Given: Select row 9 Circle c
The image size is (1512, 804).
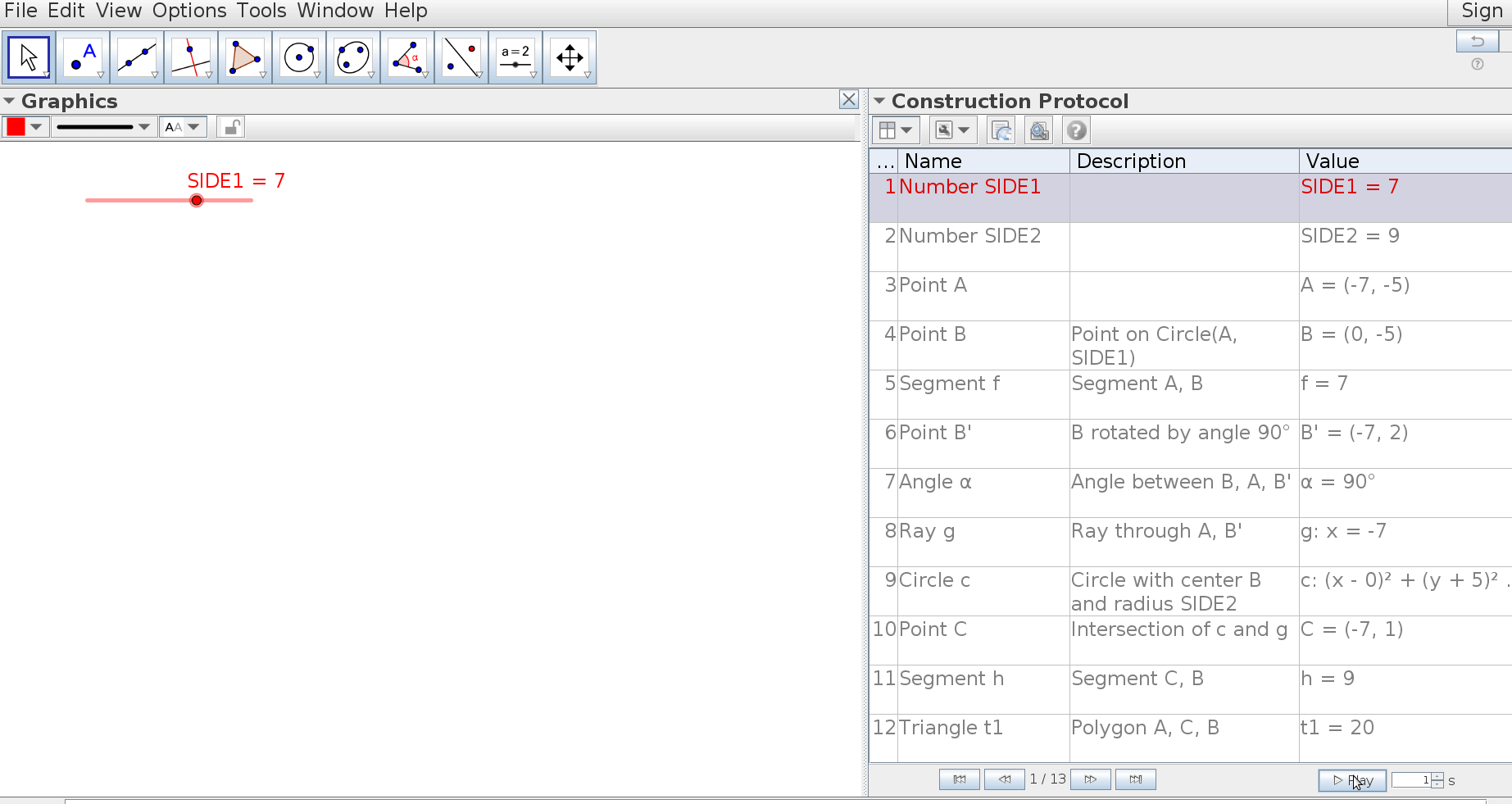Looking at the screenshot, I should (1191, 591).
